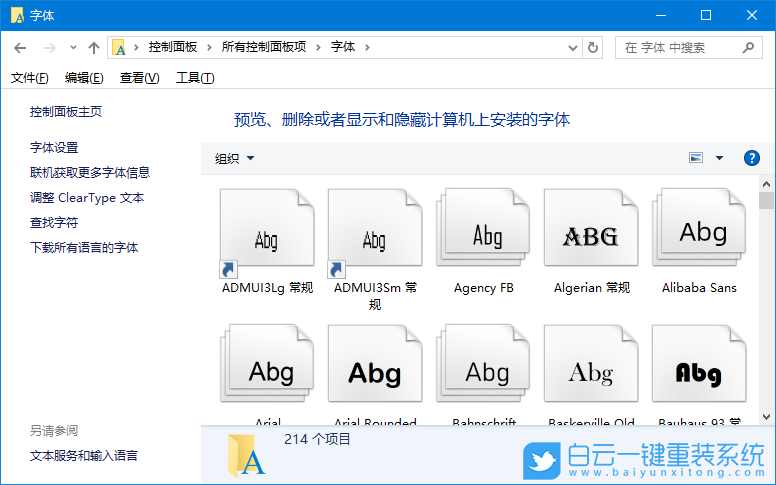The height and width of the screenshot is (485, 776).
Task: Select the Agency FB font family icon
Action: click(x=483, y=228)
